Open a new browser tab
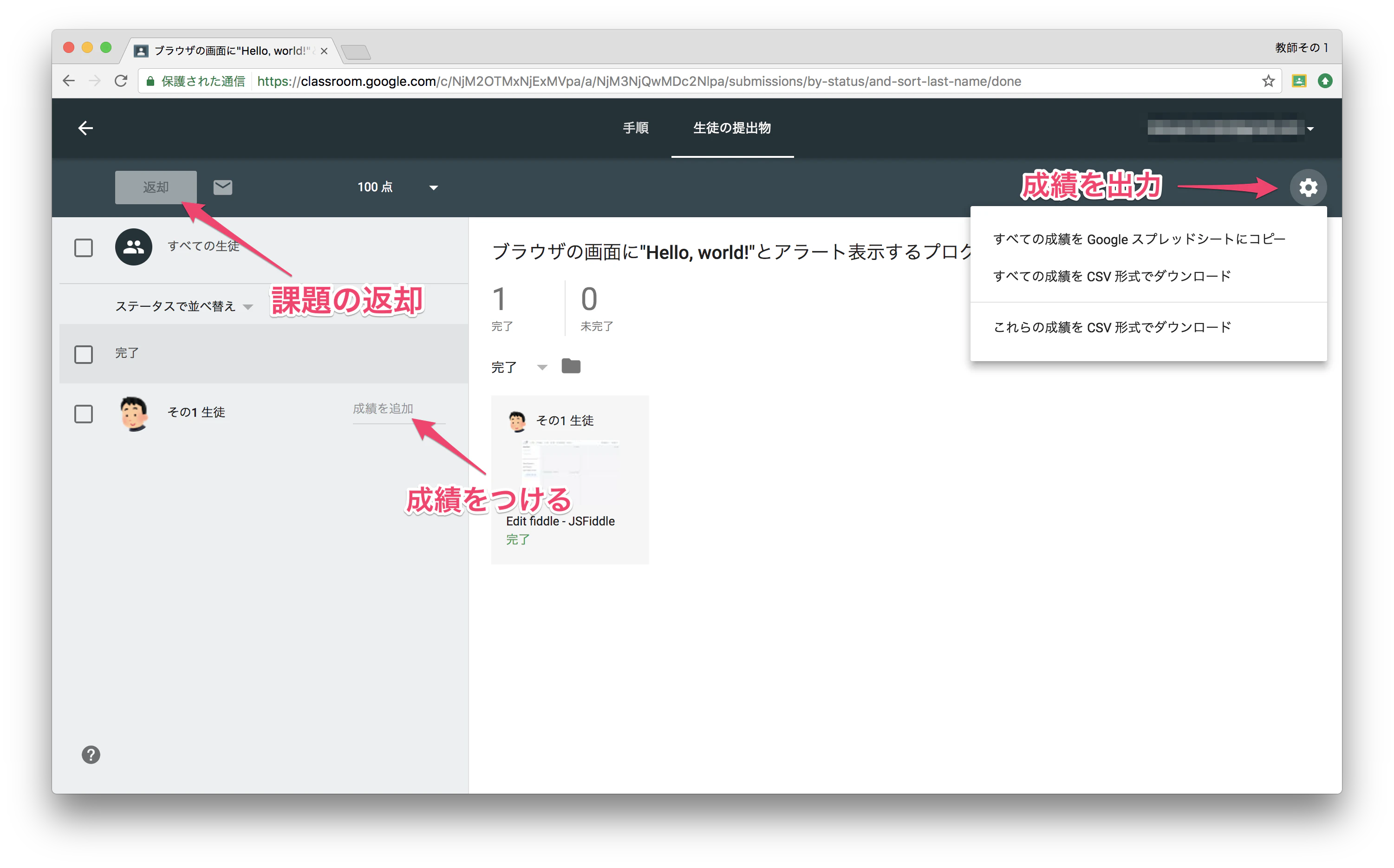This screenshot has height=868, width=1394. pyautogui.click(x=356, y=52)
